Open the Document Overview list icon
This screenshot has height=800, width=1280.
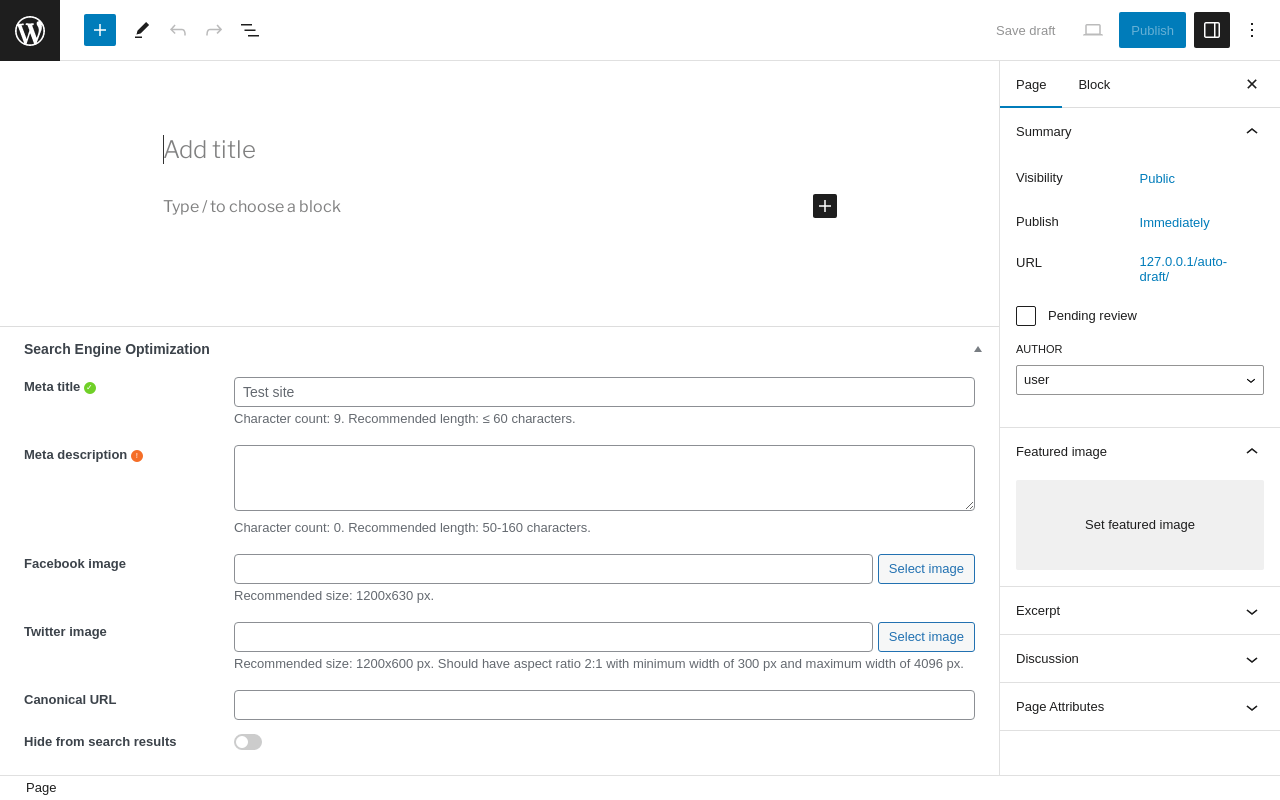250,30
